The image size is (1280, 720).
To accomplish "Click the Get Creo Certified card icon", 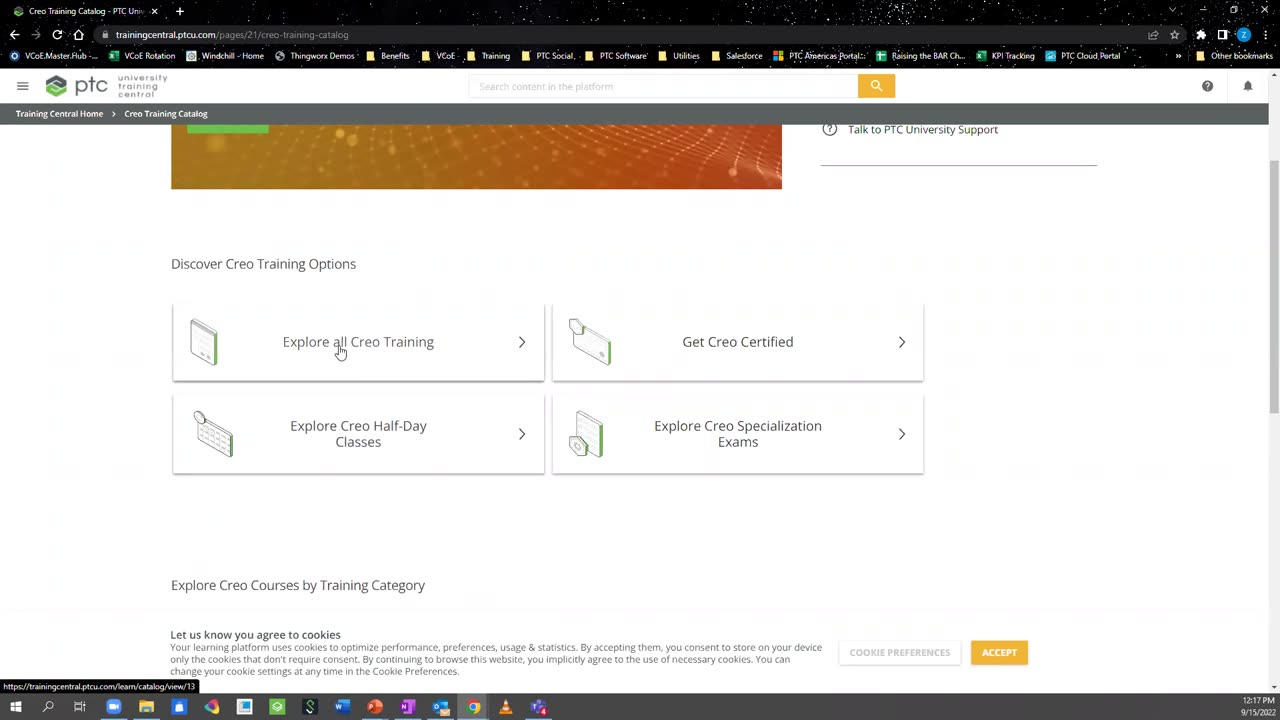I will click(590, 342).
